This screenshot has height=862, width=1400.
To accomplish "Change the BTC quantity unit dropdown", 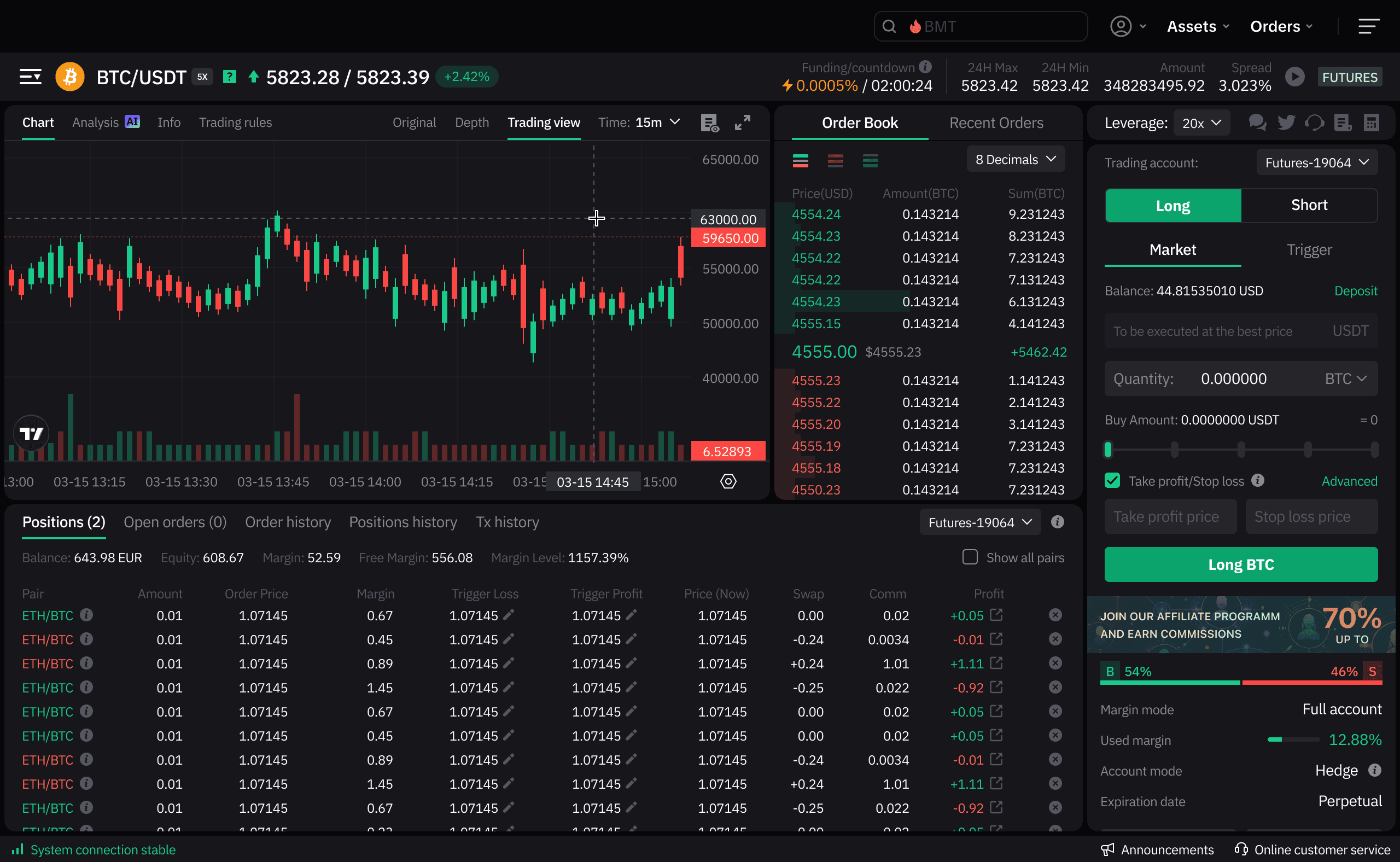I will (x=1345, y=379).
